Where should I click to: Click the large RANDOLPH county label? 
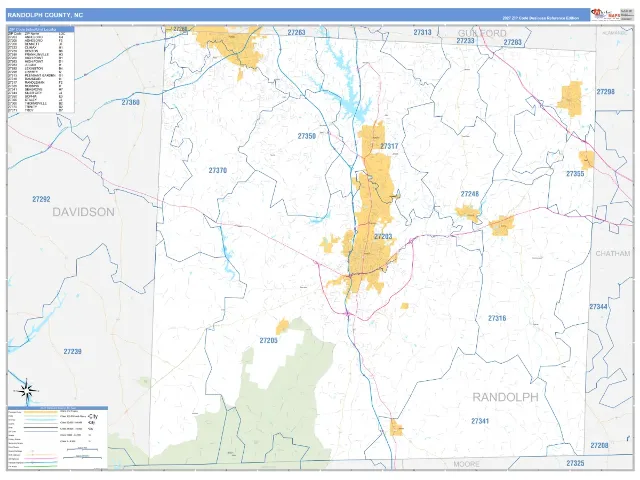505,397
